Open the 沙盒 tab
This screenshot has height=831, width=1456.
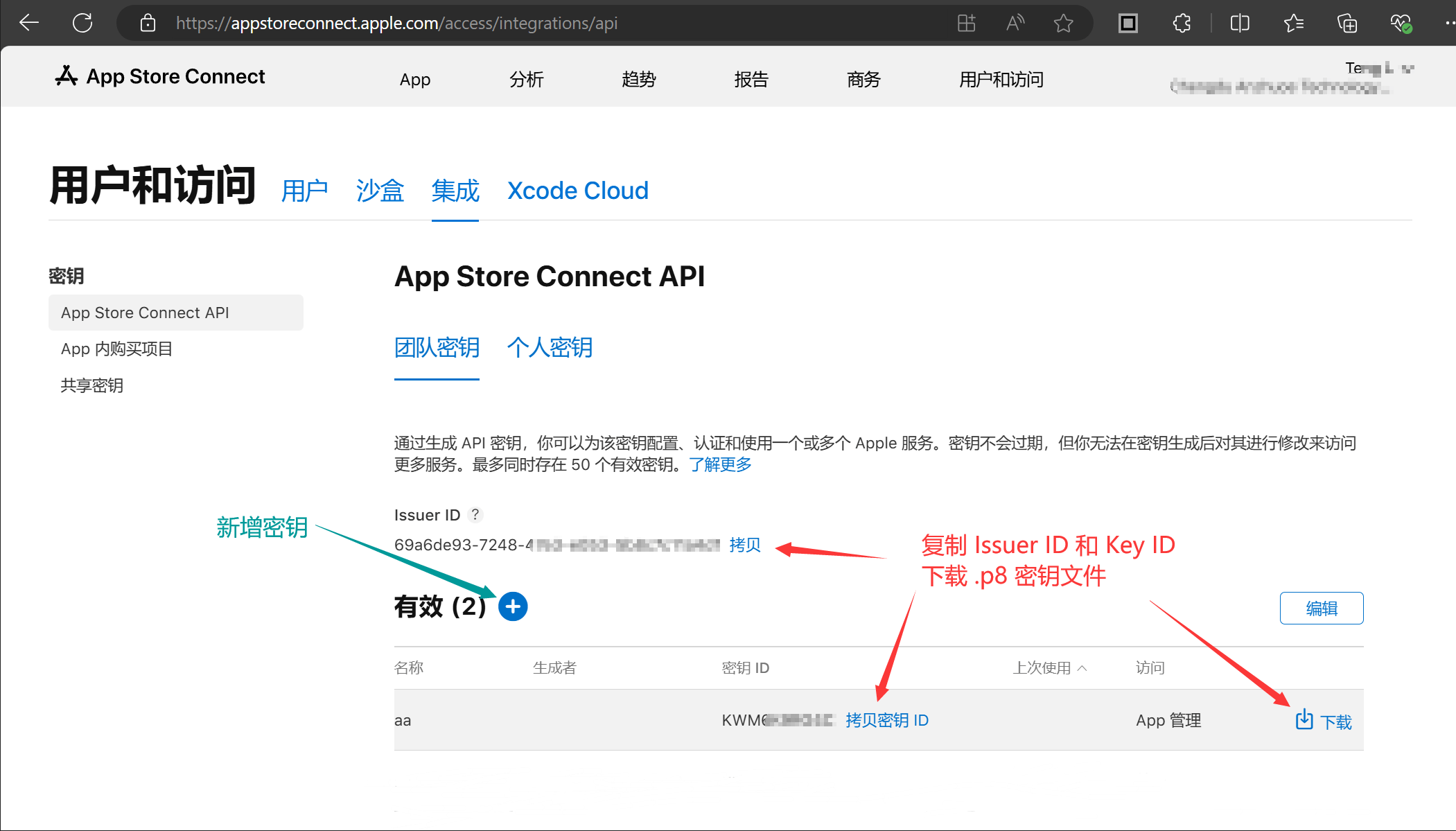(380, 191)
